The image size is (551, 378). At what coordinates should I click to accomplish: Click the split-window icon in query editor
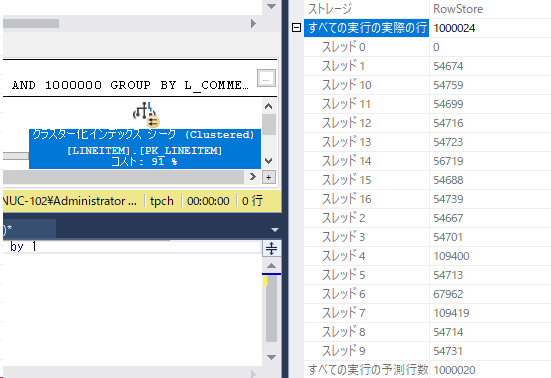(x=271, y=248)
